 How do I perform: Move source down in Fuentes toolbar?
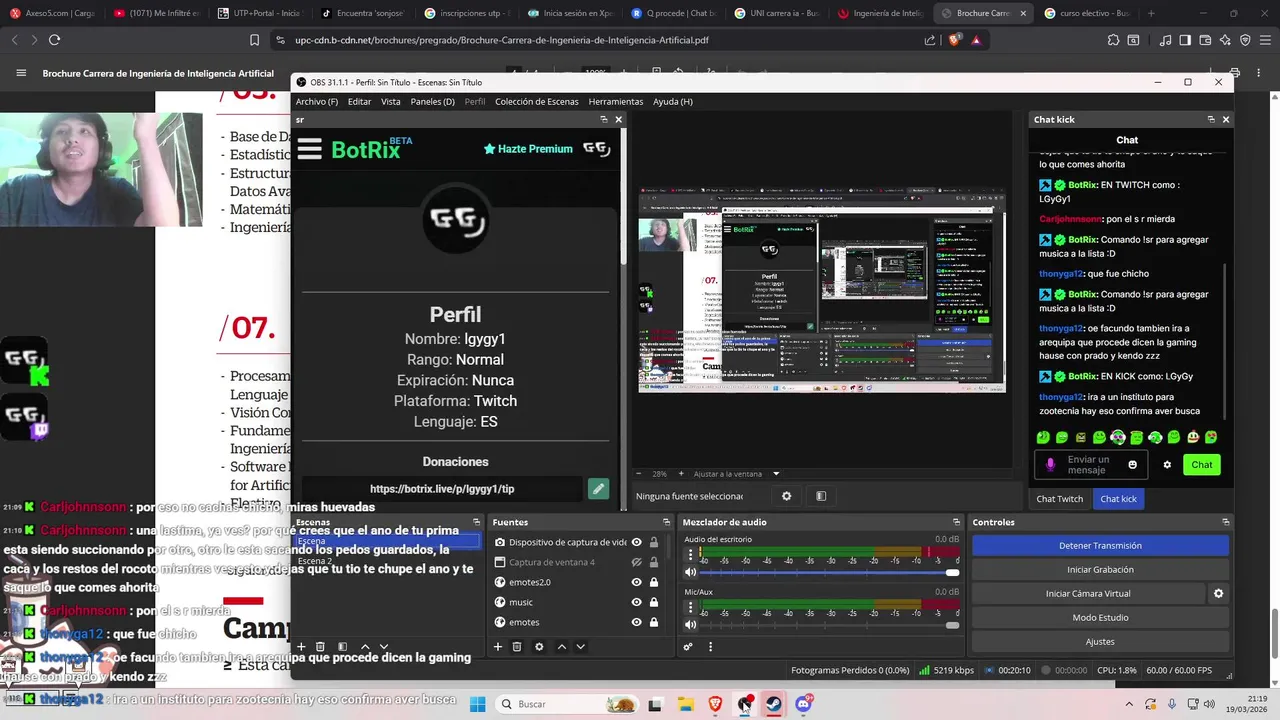point(580,647)
